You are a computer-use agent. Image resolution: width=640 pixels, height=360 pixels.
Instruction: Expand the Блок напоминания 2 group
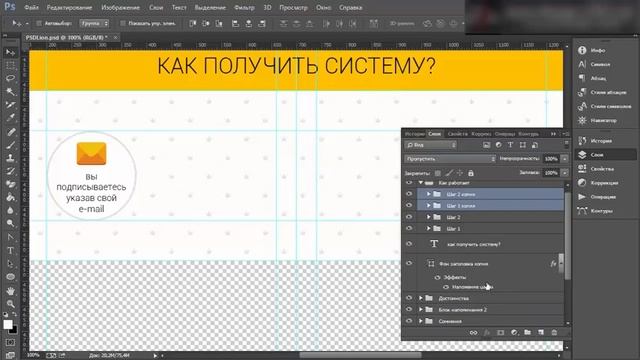(421, 310)
